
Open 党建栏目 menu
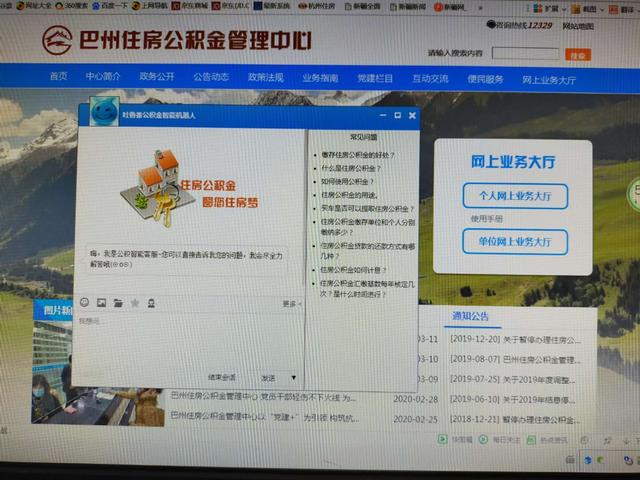[x=375, y=78]
